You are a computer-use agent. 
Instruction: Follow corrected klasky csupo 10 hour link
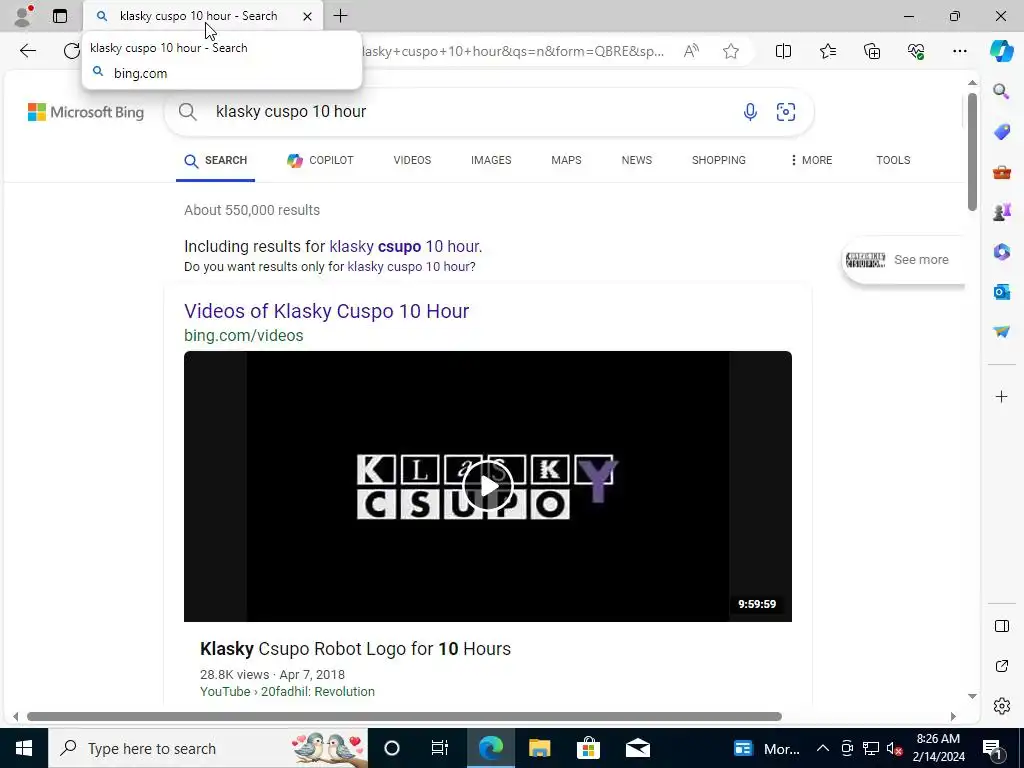click(406, 247)
